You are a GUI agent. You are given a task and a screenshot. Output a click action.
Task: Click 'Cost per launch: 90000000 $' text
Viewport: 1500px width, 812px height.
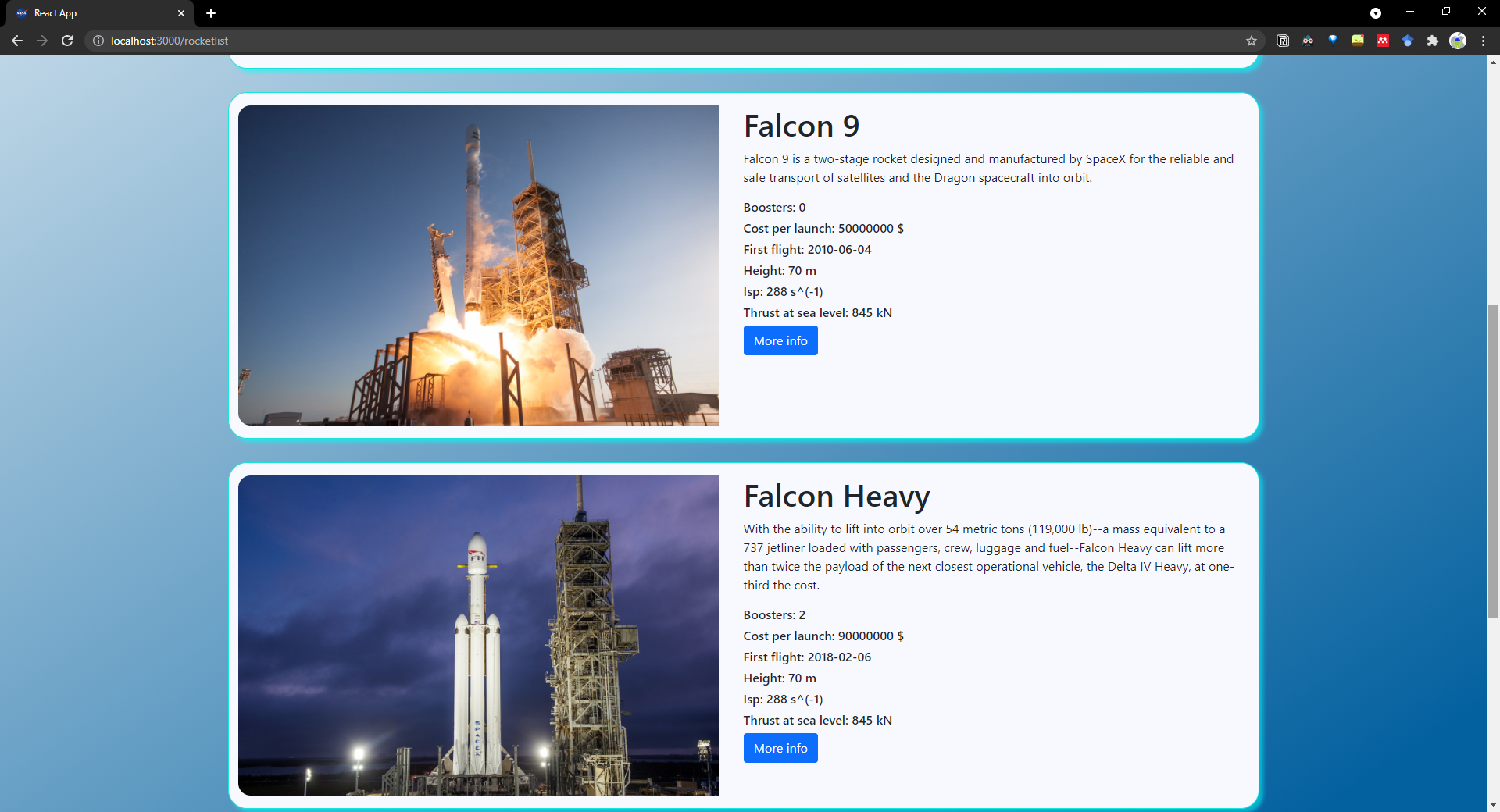(823, 636)
